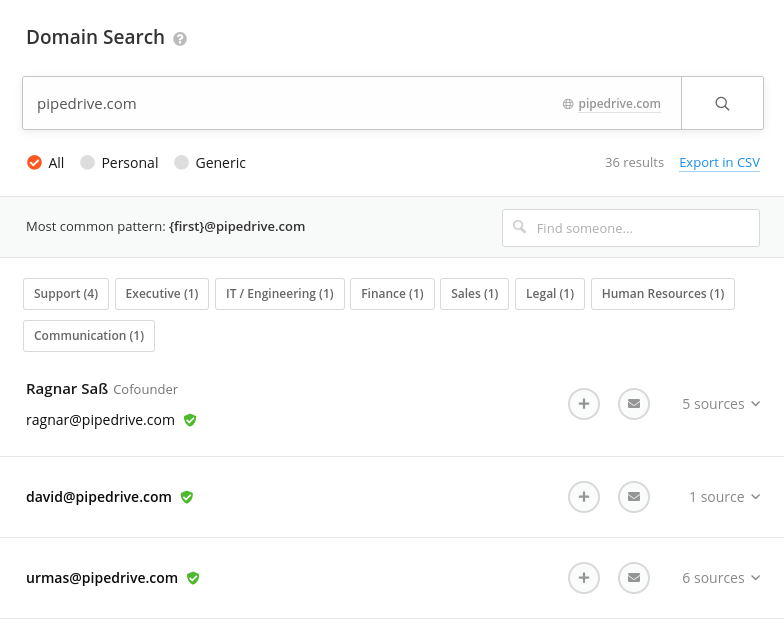
Task: Filter by IT / Engineering (1)
Action: click(280, 294)
